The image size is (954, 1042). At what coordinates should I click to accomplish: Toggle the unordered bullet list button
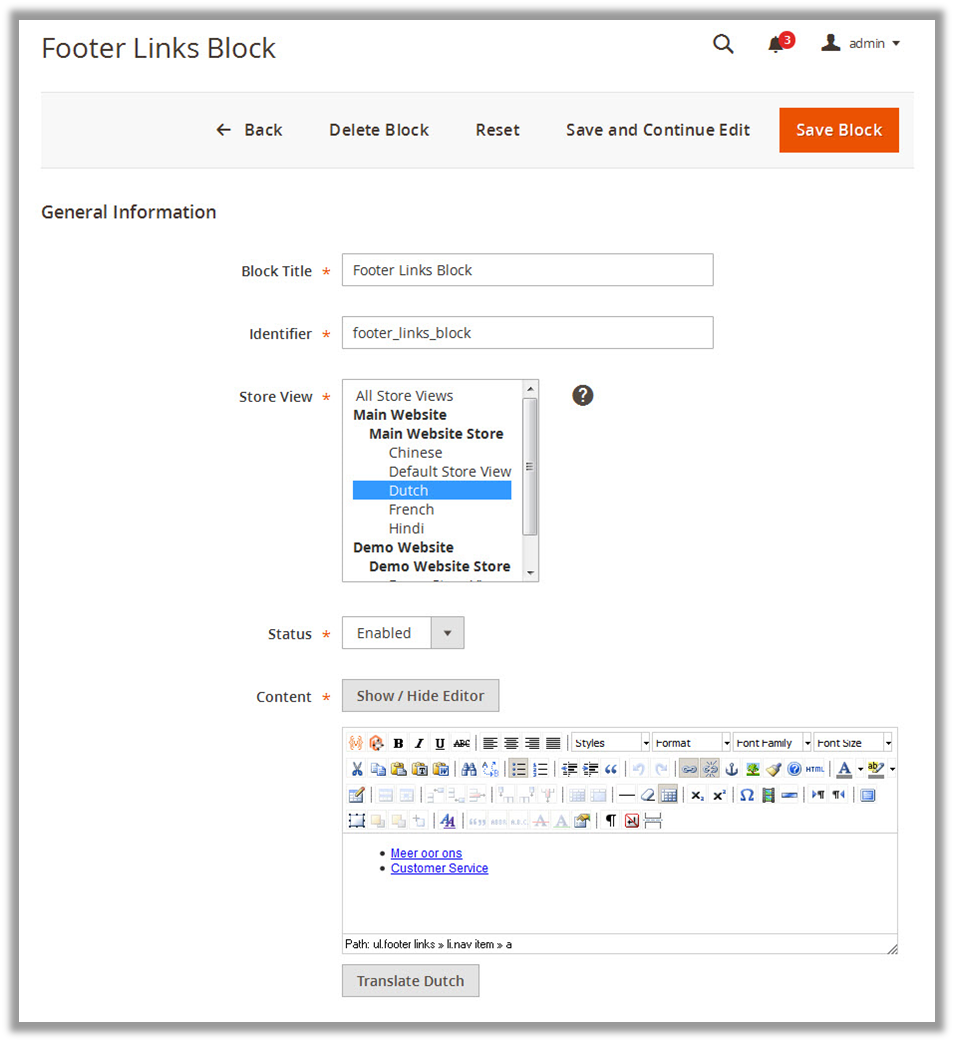click(x=518, y=769)
